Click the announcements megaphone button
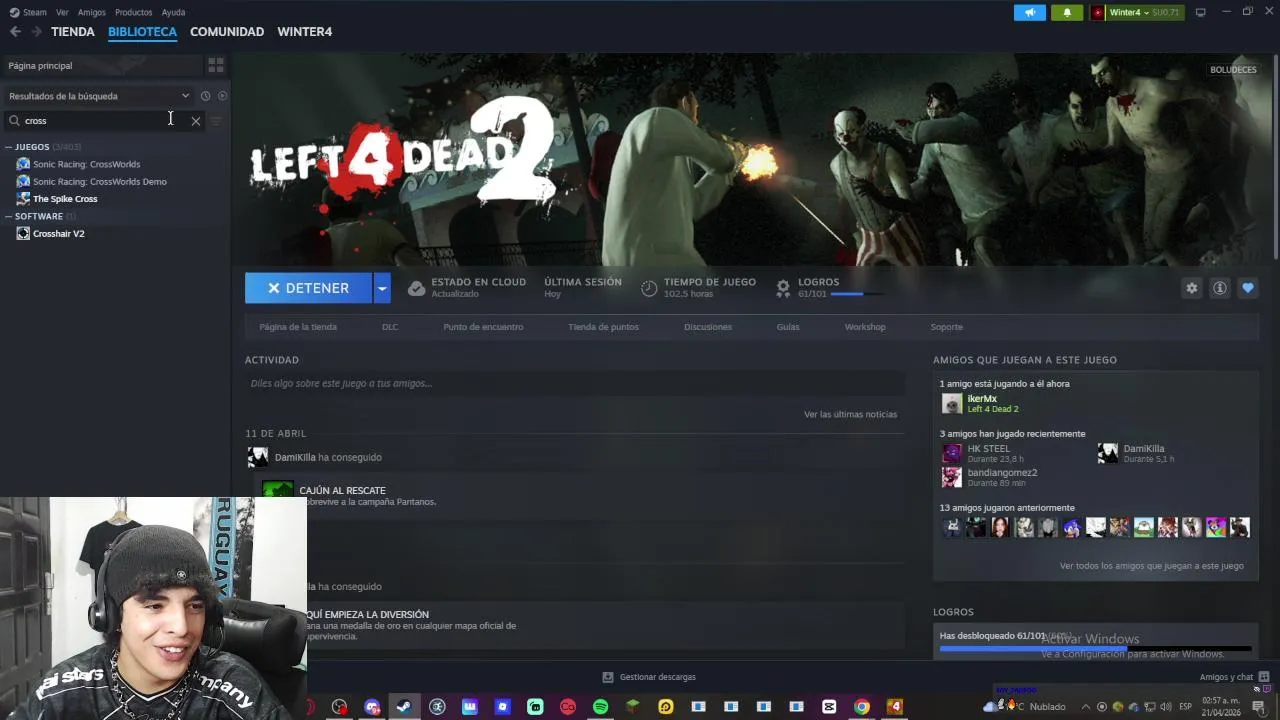 coord(1029,12)
